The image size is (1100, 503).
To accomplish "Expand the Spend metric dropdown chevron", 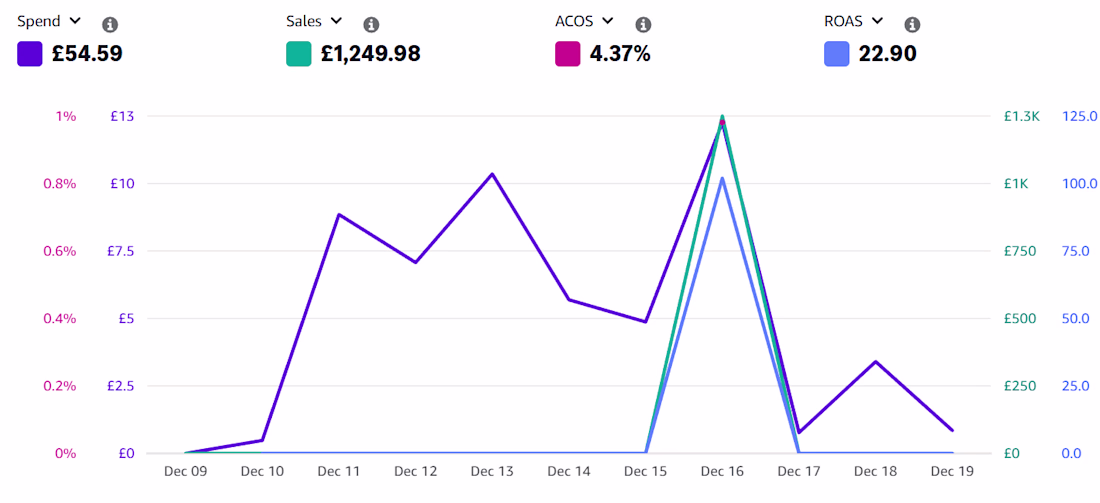I will [x=75, y=21].
